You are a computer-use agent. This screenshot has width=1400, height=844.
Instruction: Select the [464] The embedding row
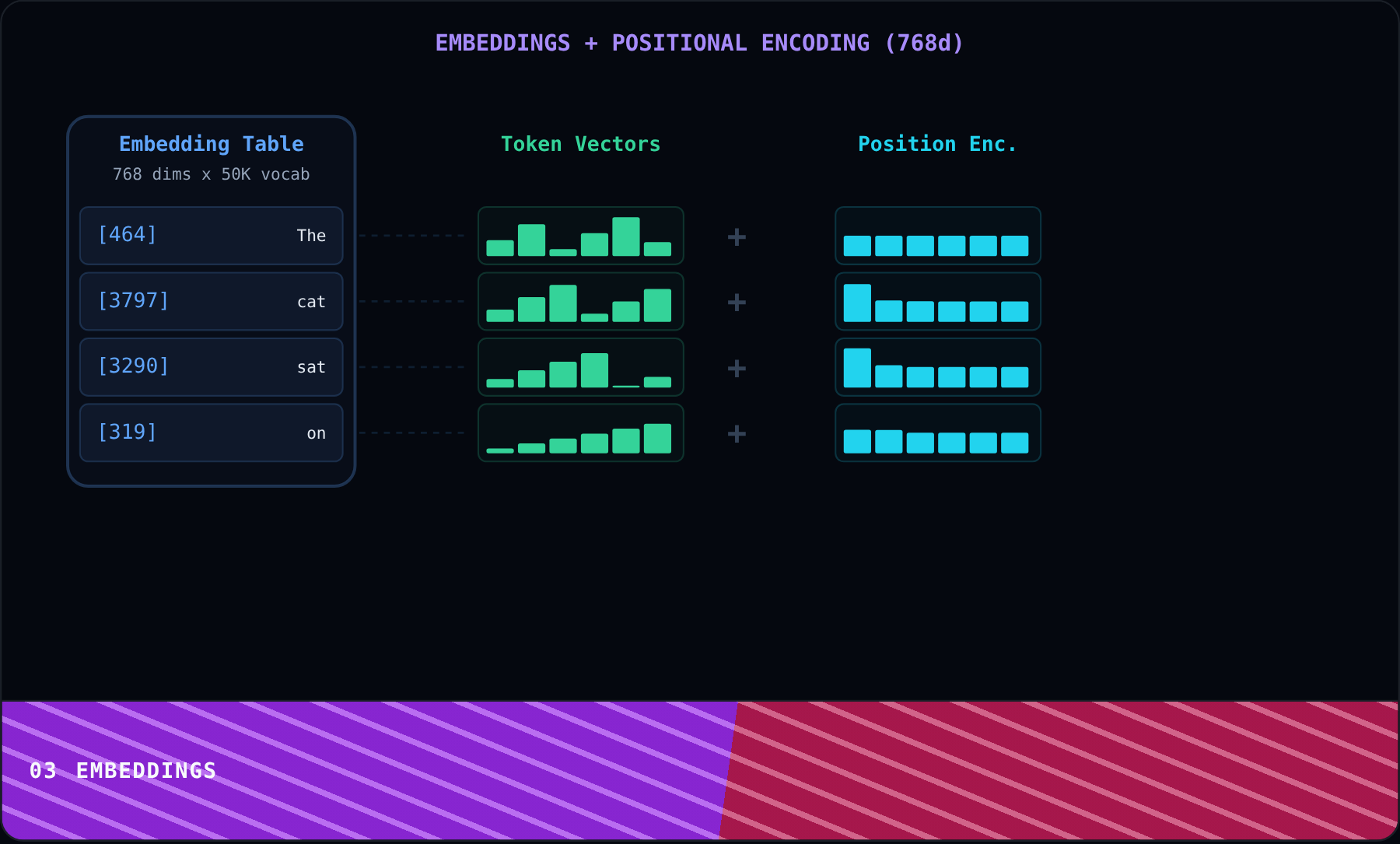tap(211, 236)
